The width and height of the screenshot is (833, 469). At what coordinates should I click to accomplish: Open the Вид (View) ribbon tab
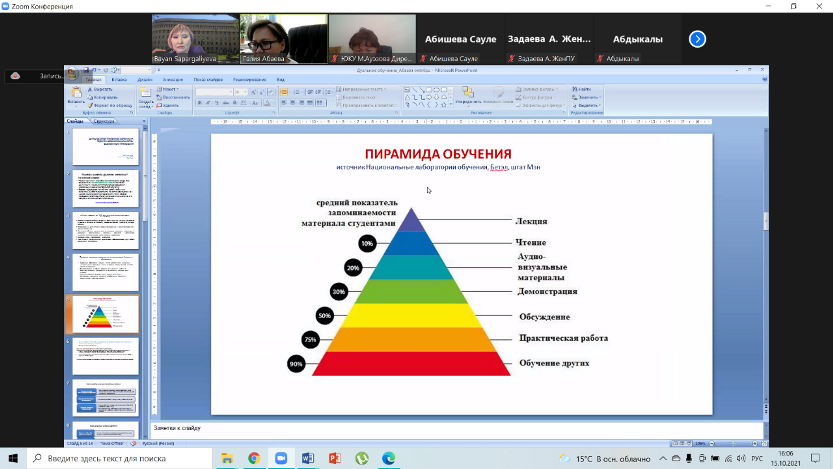click(281, 79)
